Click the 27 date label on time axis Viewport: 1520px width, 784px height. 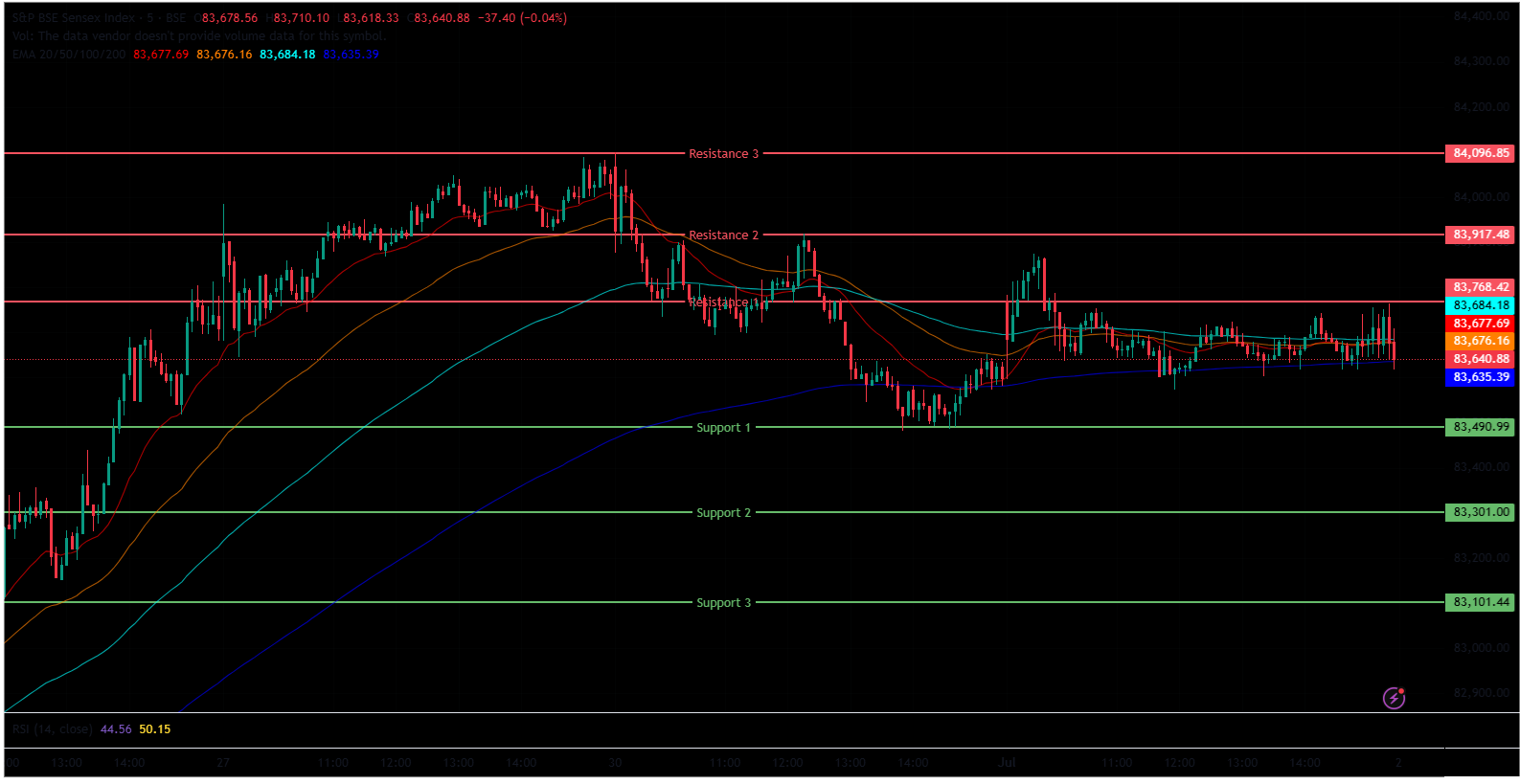click(x=222, y=763)
